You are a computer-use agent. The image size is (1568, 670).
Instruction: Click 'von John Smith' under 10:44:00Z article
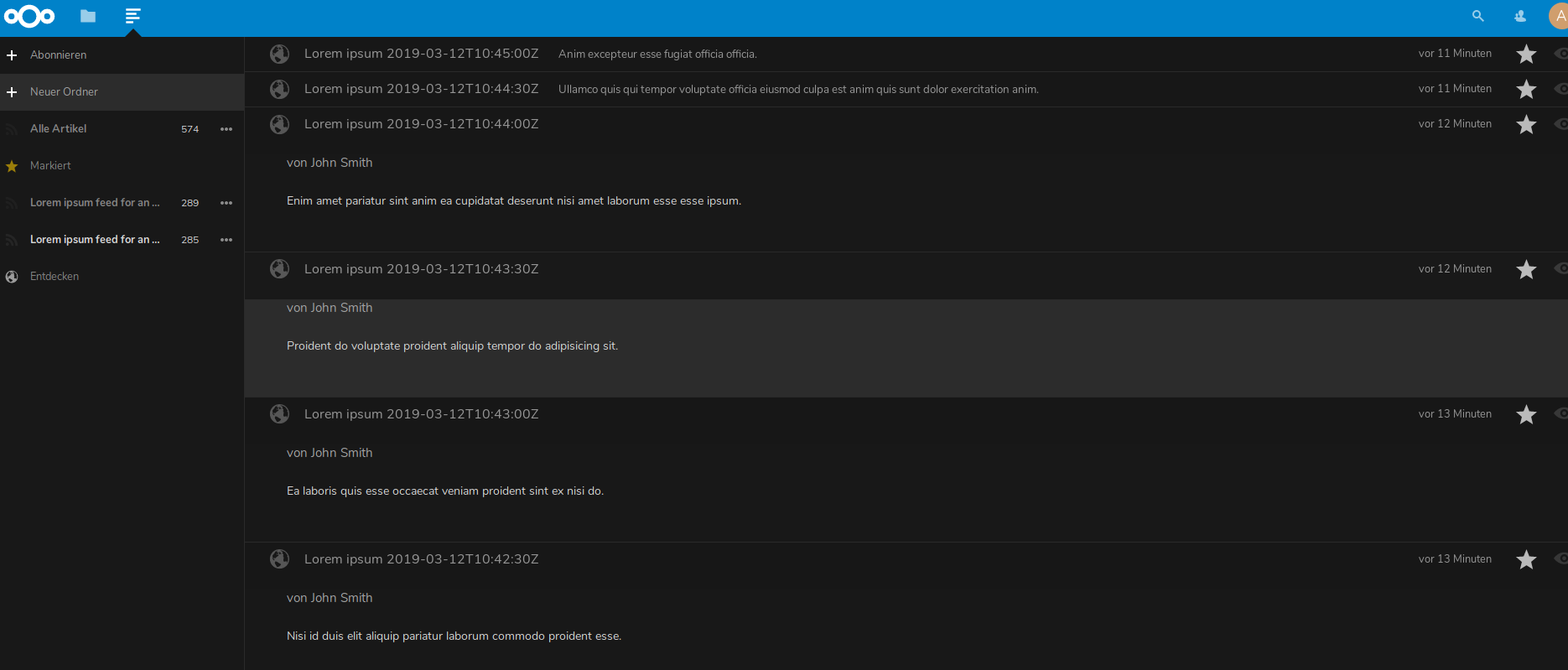pyautogui.click(x=330, y=163)
